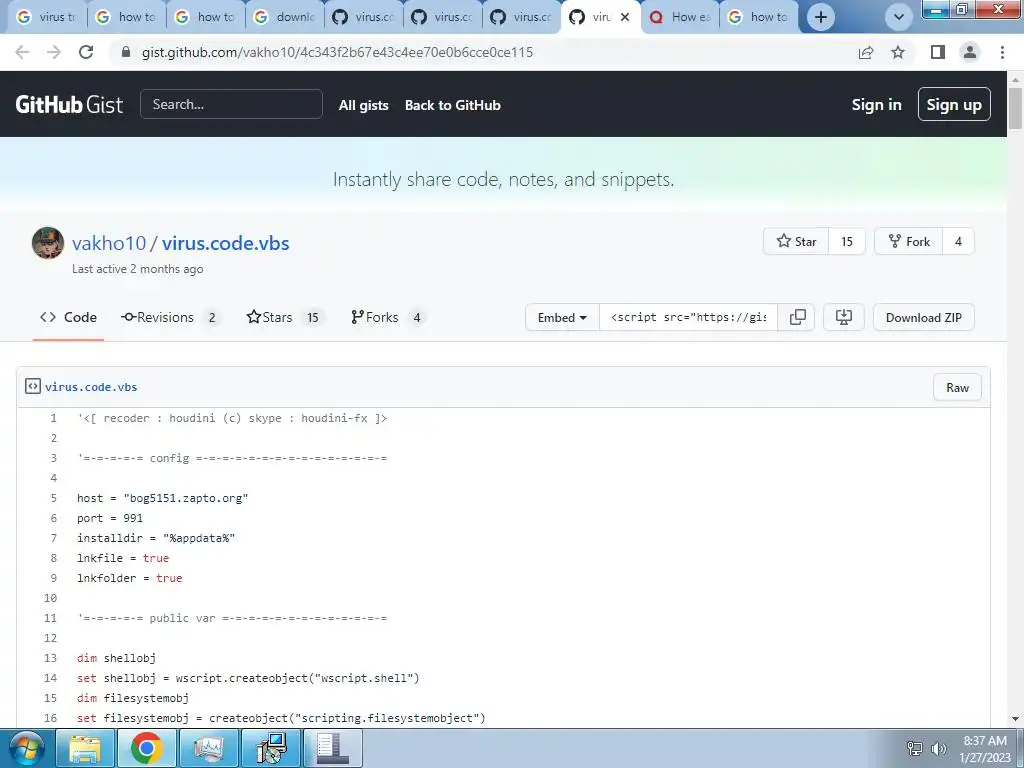View the Raw file

[957, 387]
